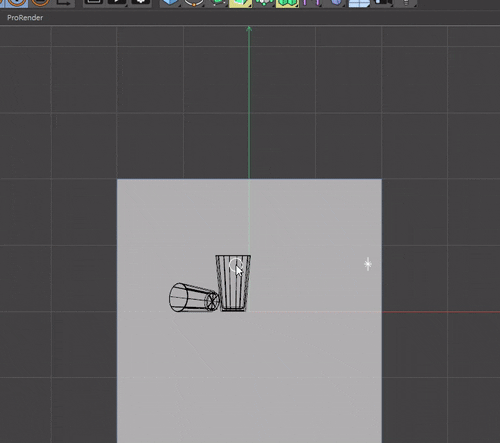Toggle the coordinate system icon
The height and width of the screenshot is (443, 500).
tap(64, 3)
